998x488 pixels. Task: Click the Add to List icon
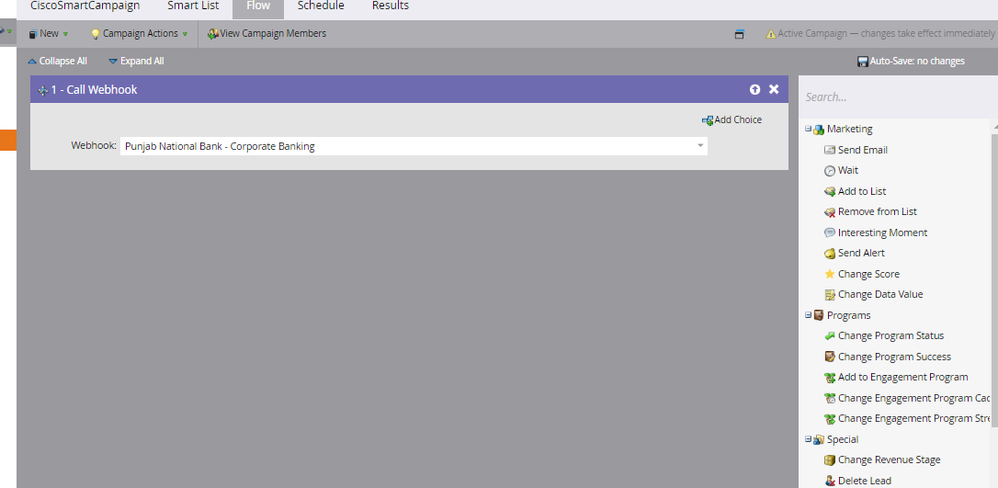pyautogui.click(x=829, y=191)
